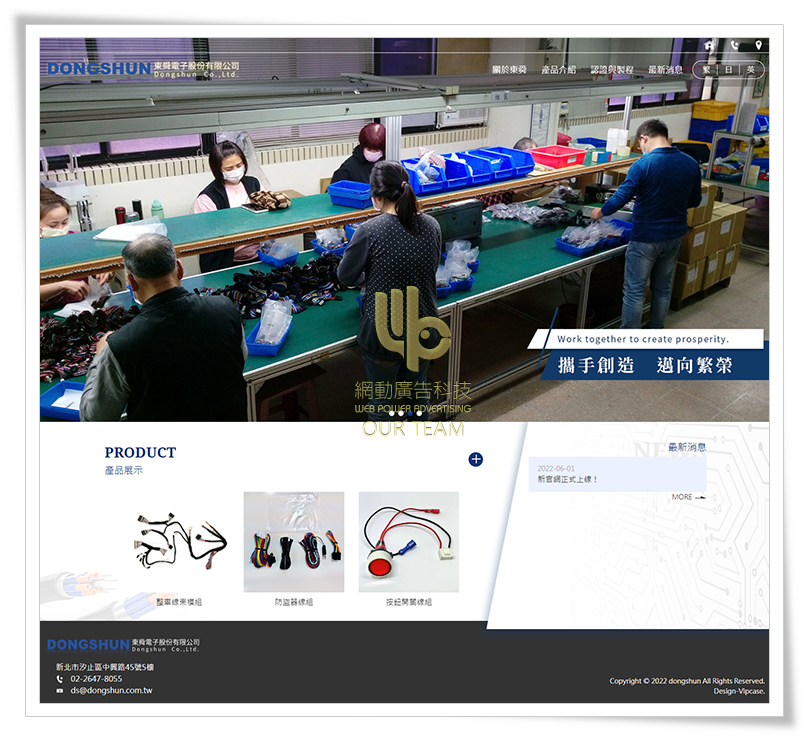This screenshot has width=810, height=740.
Task: Open the 產品介紹 menu
Action: pos(558,70)
